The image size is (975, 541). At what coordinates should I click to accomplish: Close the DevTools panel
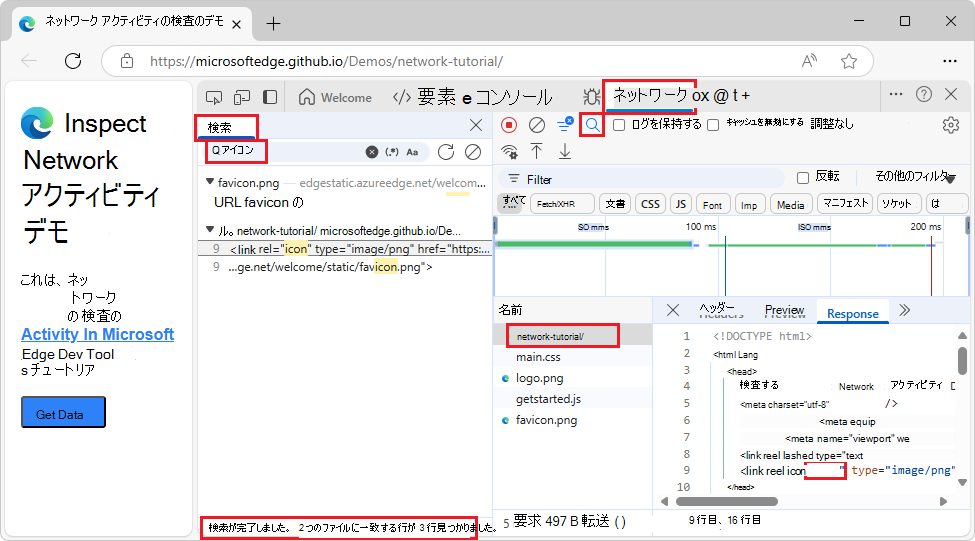[951, 95]
